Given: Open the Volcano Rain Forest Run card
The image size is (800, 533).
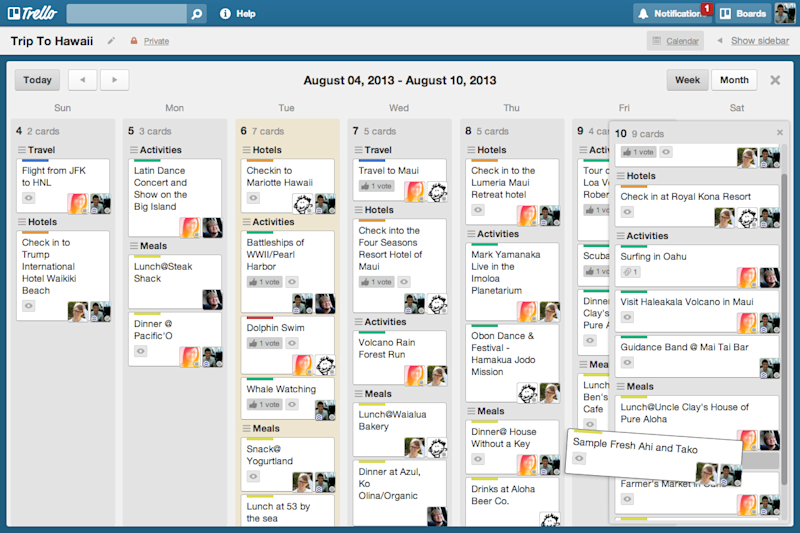Looking at the screenshot, I should pos(399,358).
